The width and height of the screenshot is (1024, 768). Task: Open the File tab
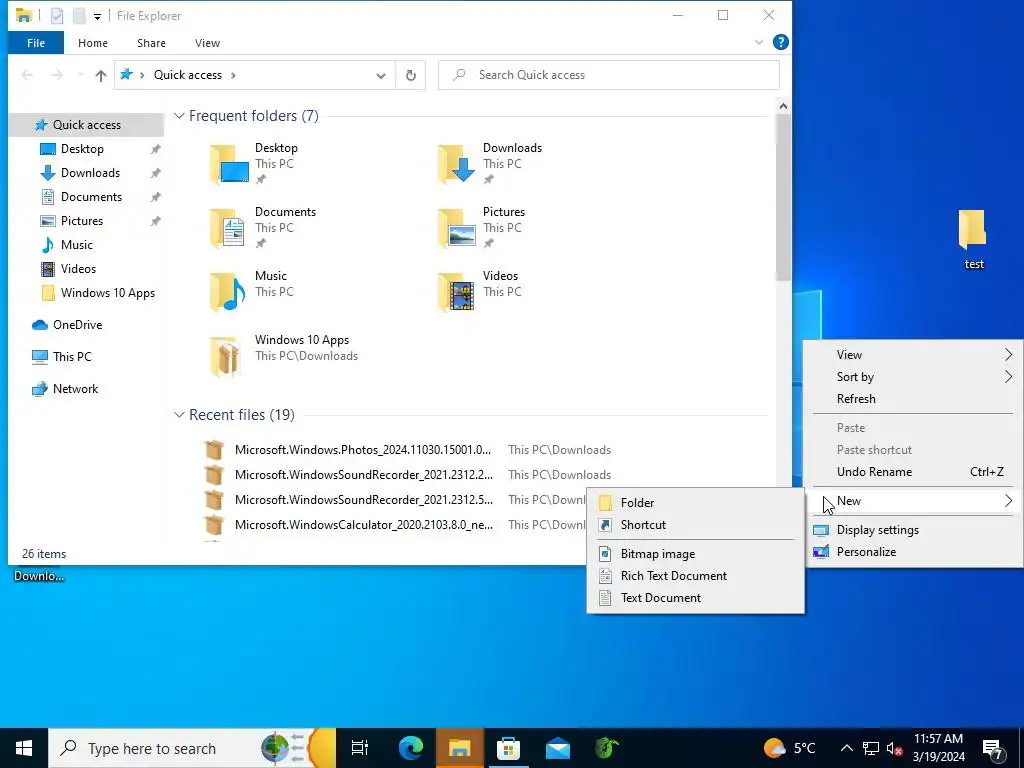coord(36,43)
